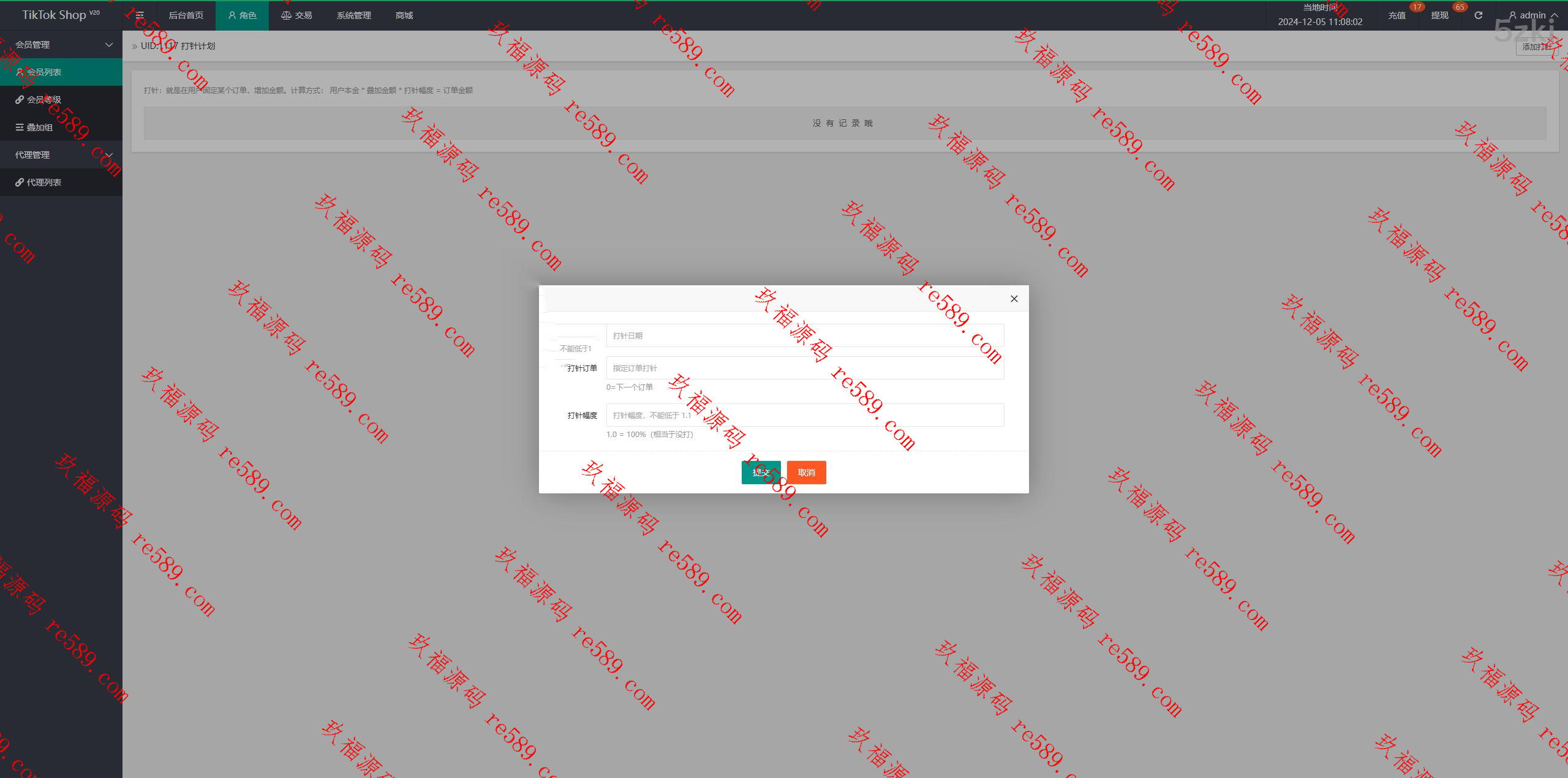Screen dimensions: 1568x778
Task: Click the scales icon next to 交易
Action: click(285, 15)
